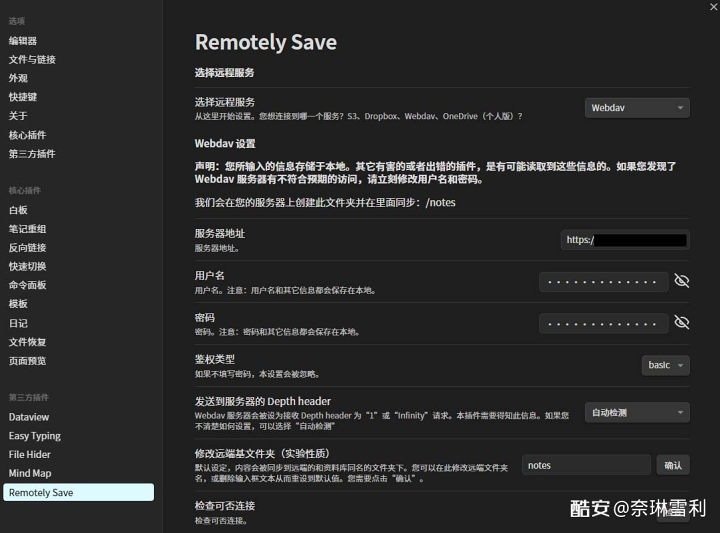Open 关于 settings section

coord(18,116)
